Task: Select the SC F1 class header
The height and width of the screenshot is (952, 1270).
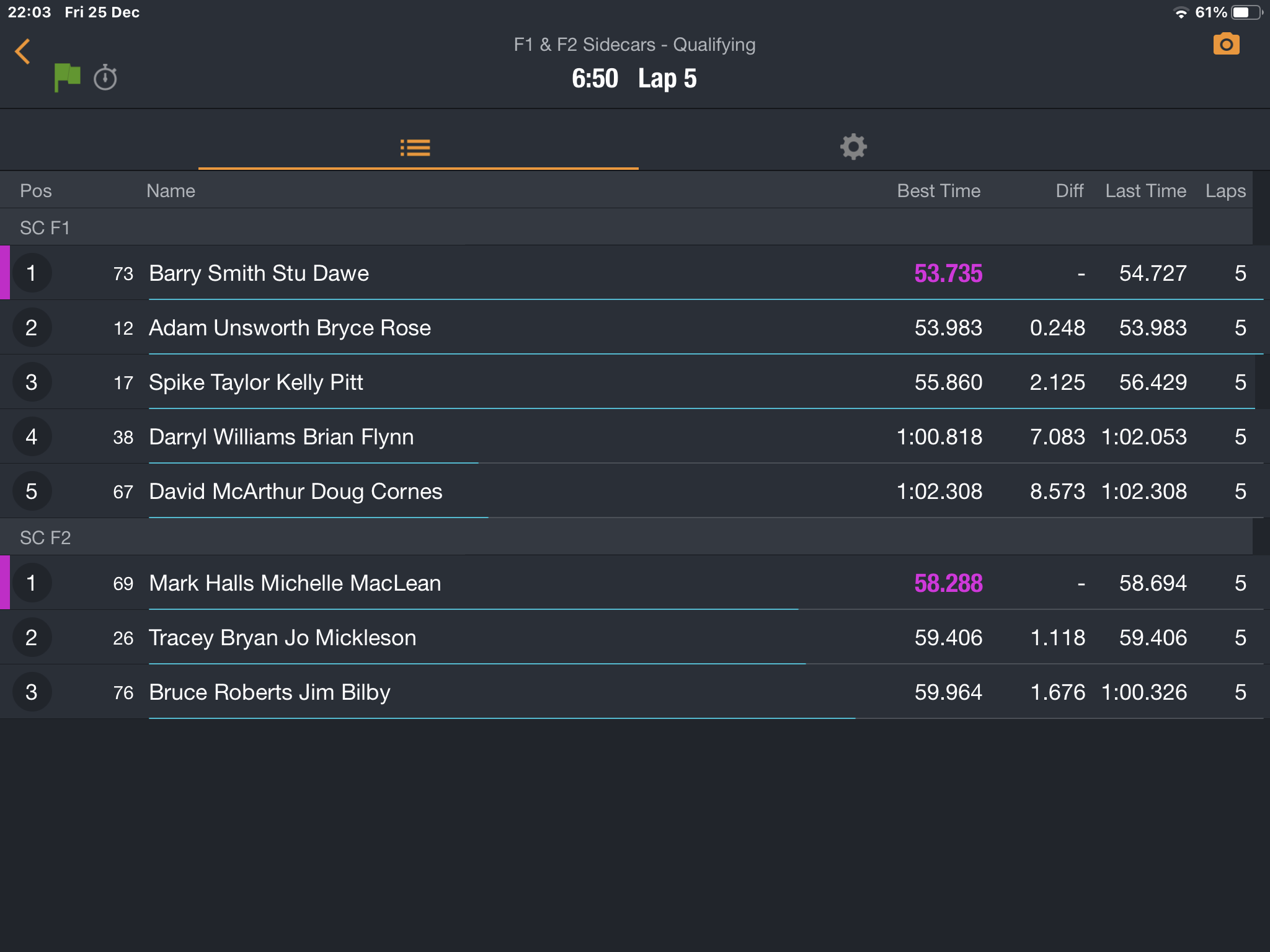Action: click(626, 227)
